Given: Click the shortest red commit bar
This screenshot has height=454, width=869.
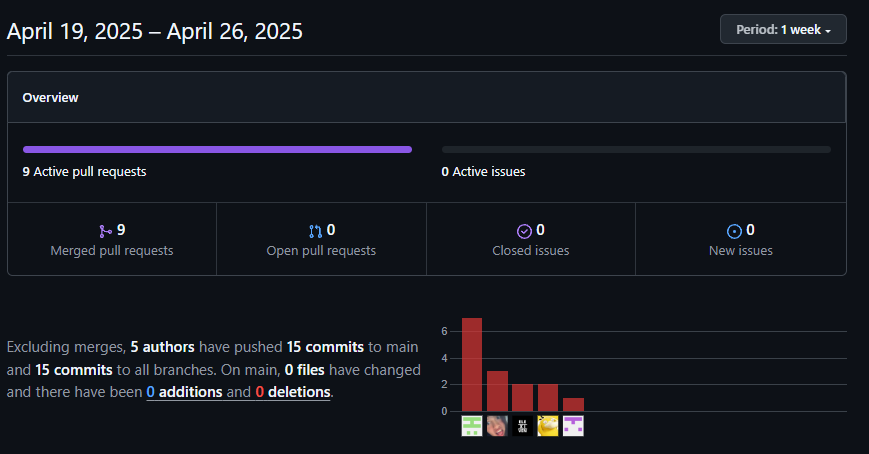Looking at the screenshot, I should tap(573, 405).
